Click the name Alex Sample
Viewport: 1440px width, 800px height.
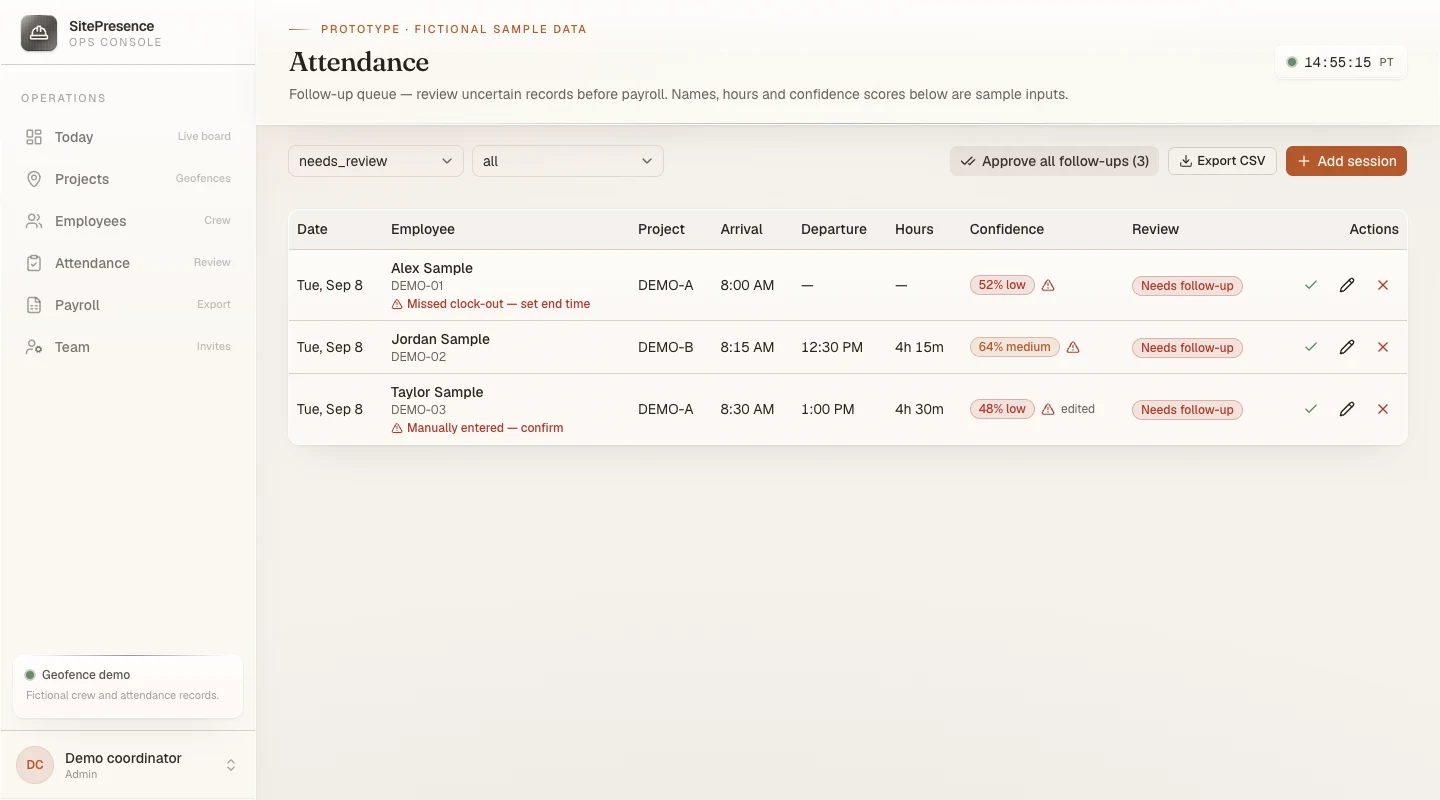click(x=432, y=268)
